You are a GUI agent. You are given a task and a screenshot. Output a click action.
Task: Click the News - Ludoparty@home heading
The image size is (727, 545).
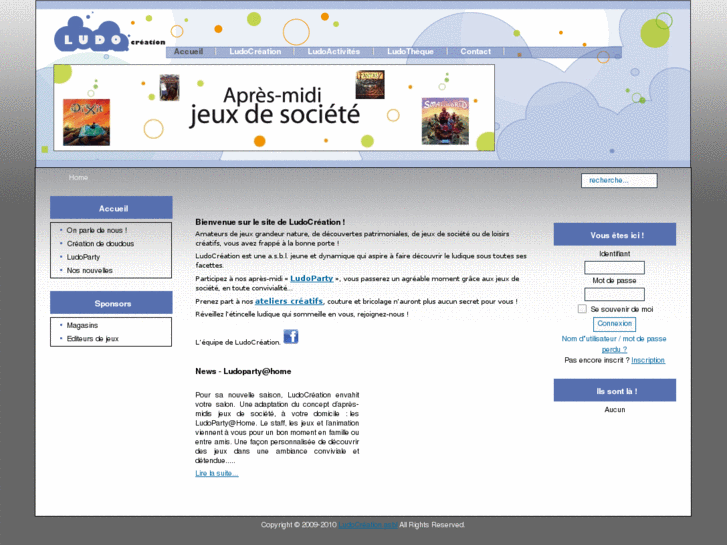243,371
